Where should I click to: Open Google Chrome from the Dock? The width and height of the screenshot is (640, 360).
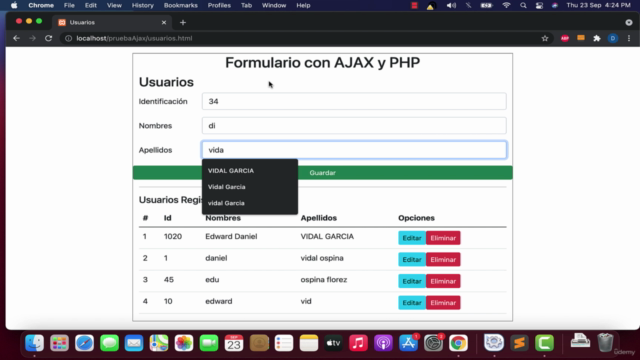pyautogui.click(x=458, y=343)
